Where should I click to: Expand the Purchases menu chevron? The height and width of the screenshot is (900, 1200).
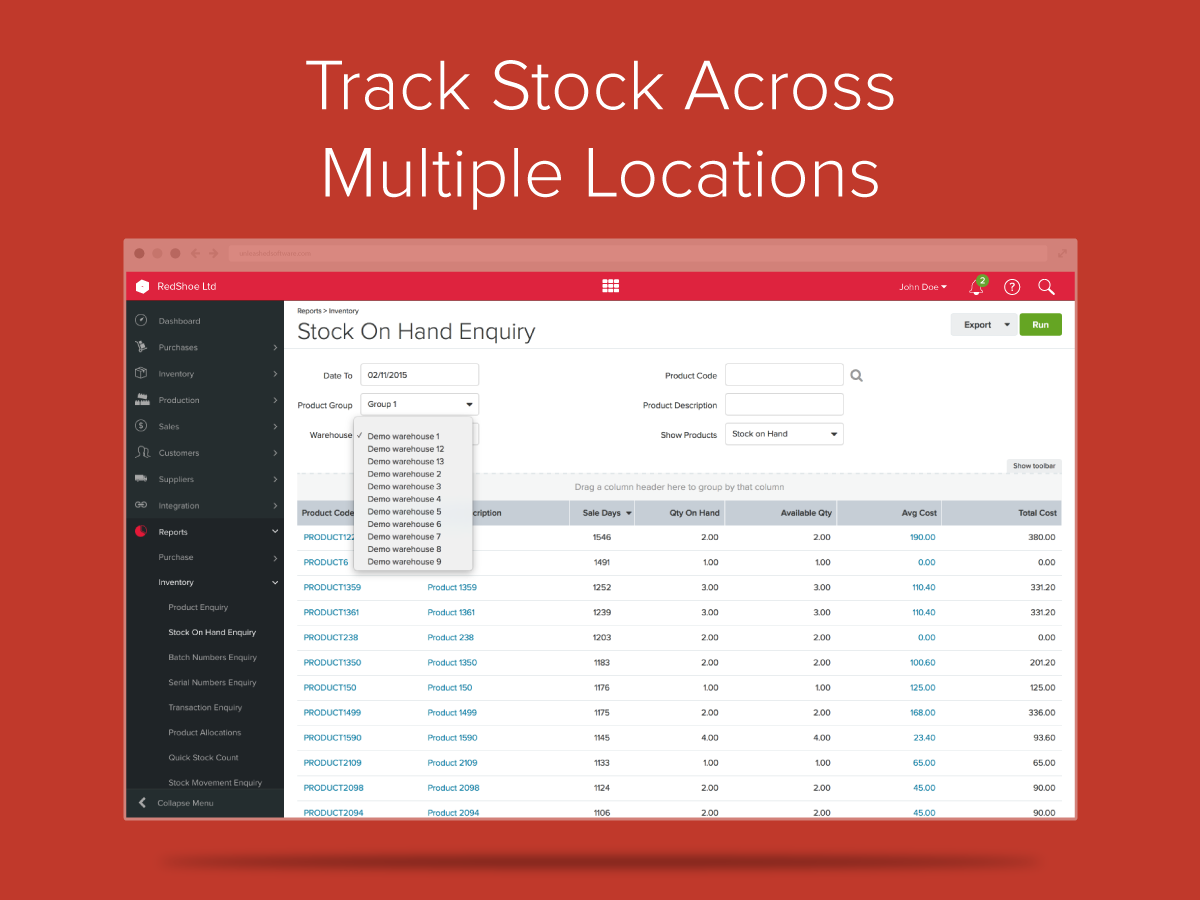tap(275, 348)
